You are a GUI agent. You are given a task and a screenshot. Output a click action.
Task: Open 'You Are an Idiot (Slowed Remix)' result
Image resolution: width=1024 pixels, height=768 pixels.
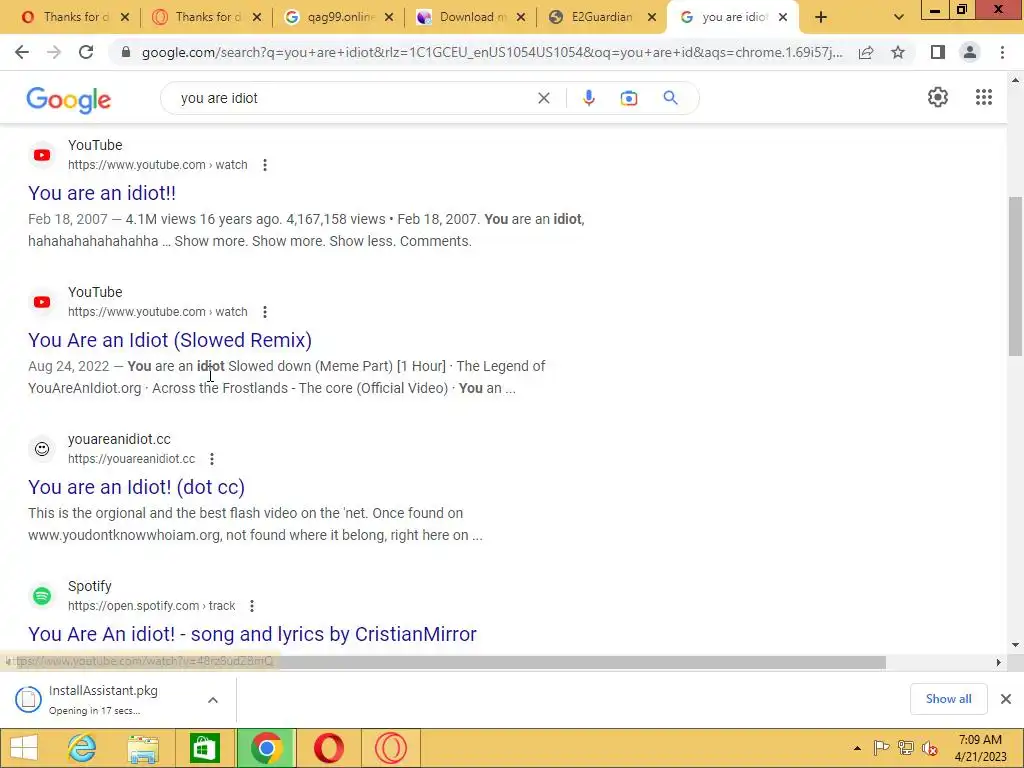point(170,340)
